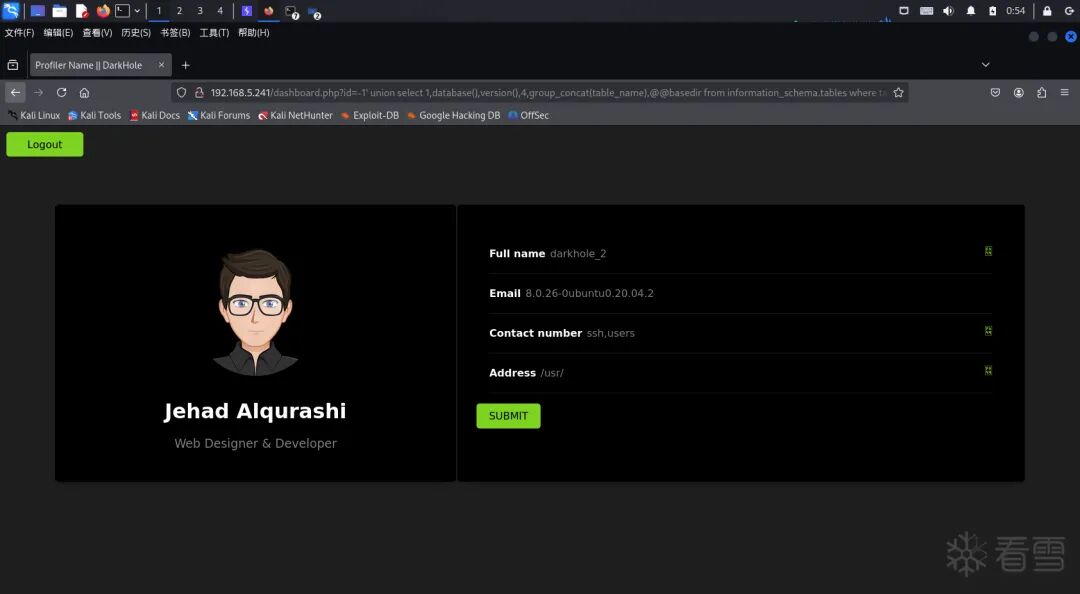1080x594 pixels.
Task: Open the notifications bell icon
Action: point(970,11)
